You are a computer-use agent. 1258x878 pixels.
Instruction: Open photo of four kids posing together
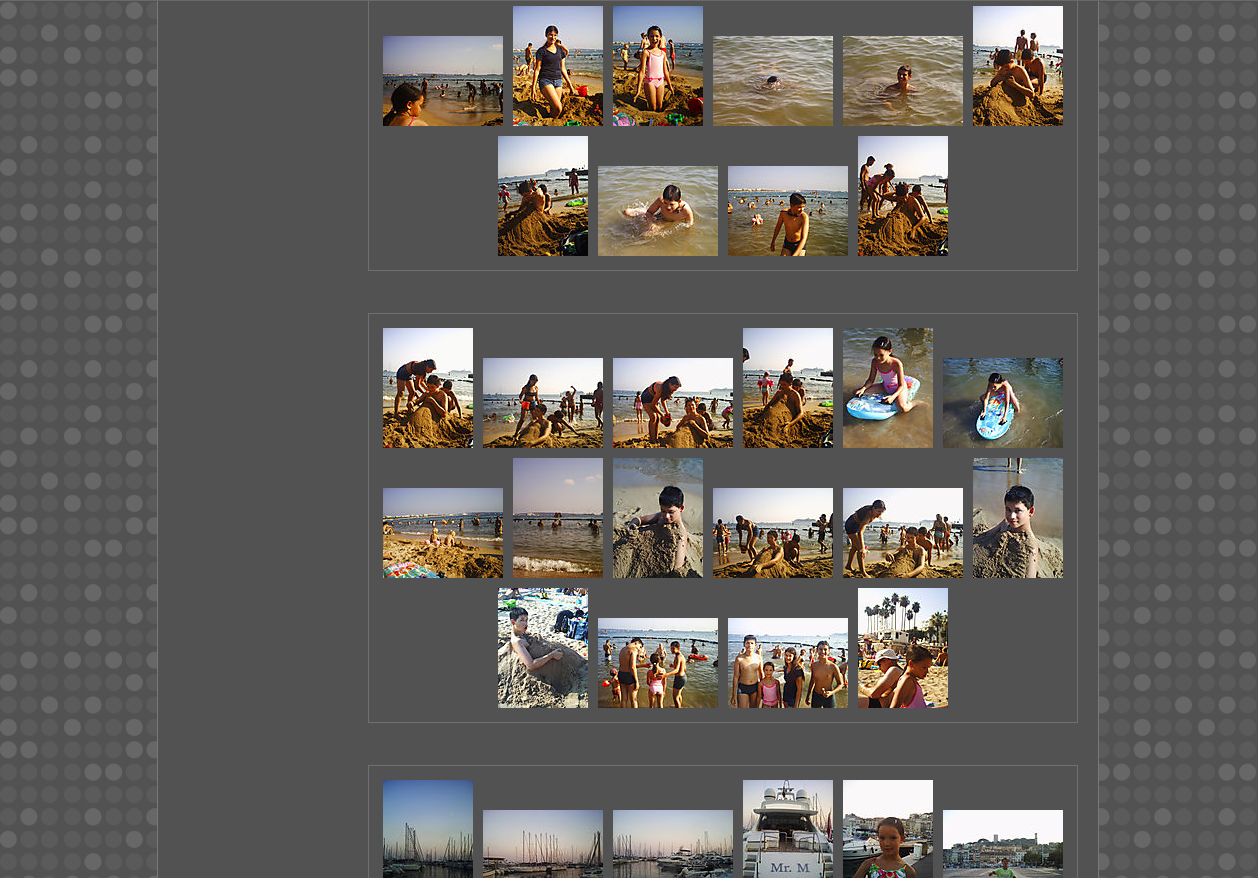pos(787,663)
